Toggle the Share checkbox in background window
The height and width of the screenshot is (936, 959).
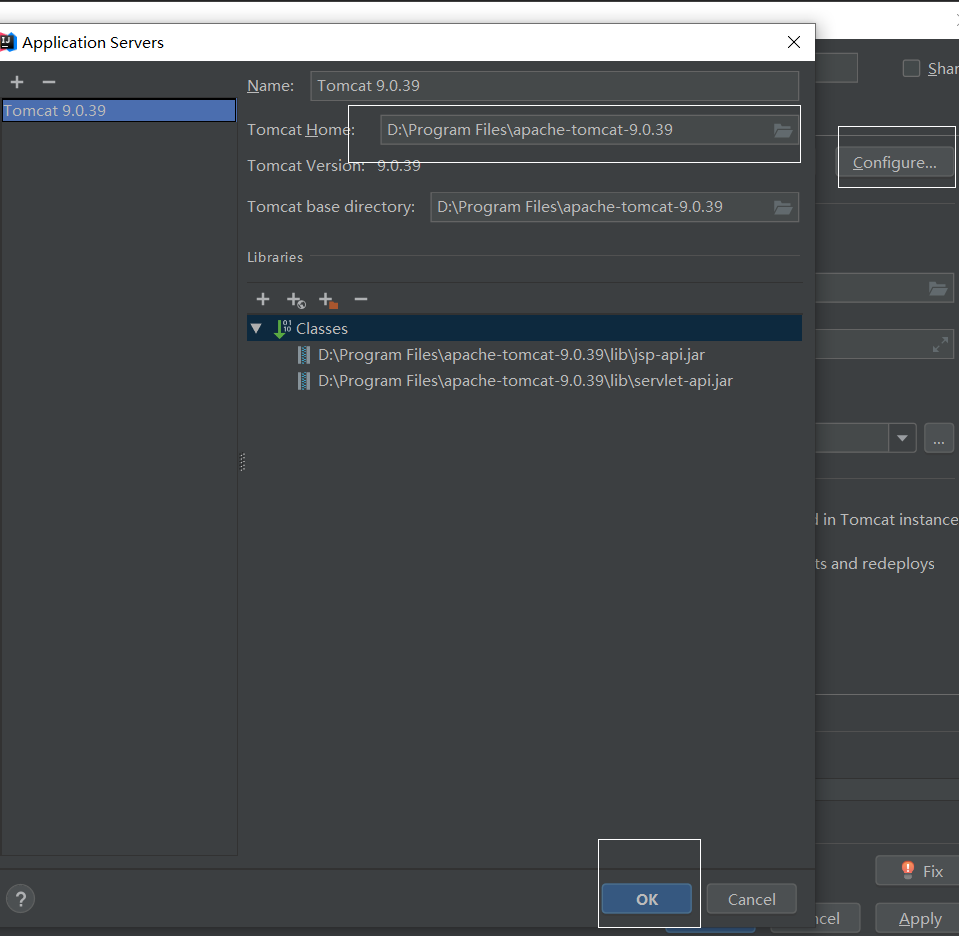(x=911, y=69)
